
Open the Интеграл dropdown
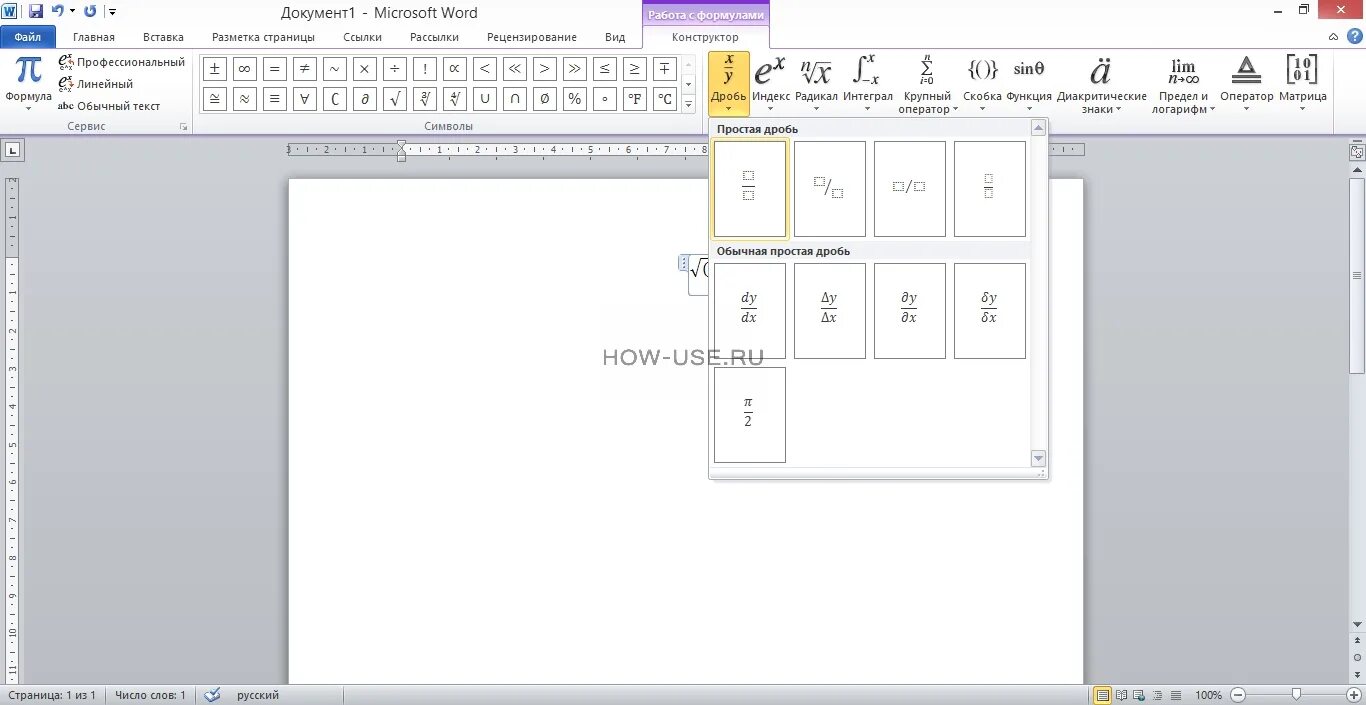[x=867, y=84]
